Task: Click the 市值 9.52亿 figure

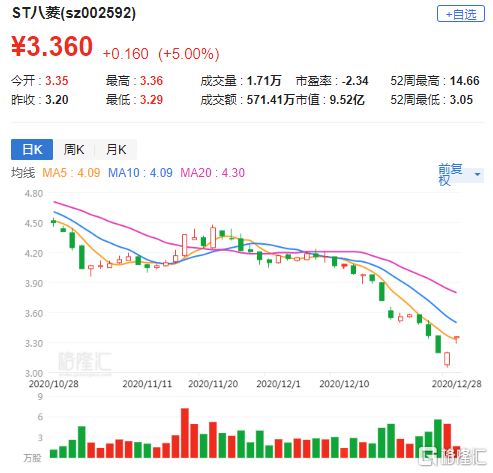Action: pos(347,100)
